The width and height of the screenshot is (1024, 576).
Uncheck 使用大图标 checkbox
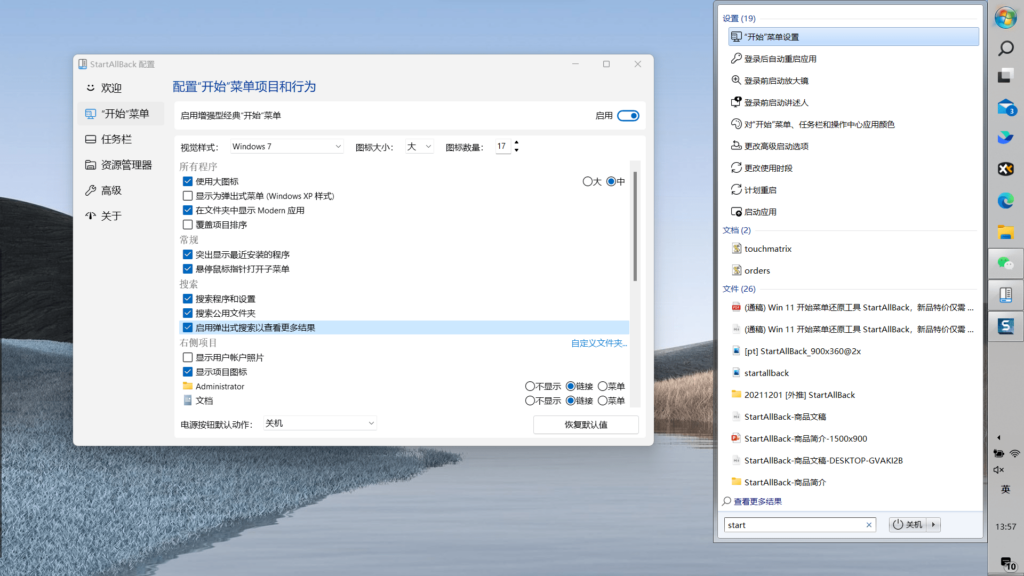(187, 182)
